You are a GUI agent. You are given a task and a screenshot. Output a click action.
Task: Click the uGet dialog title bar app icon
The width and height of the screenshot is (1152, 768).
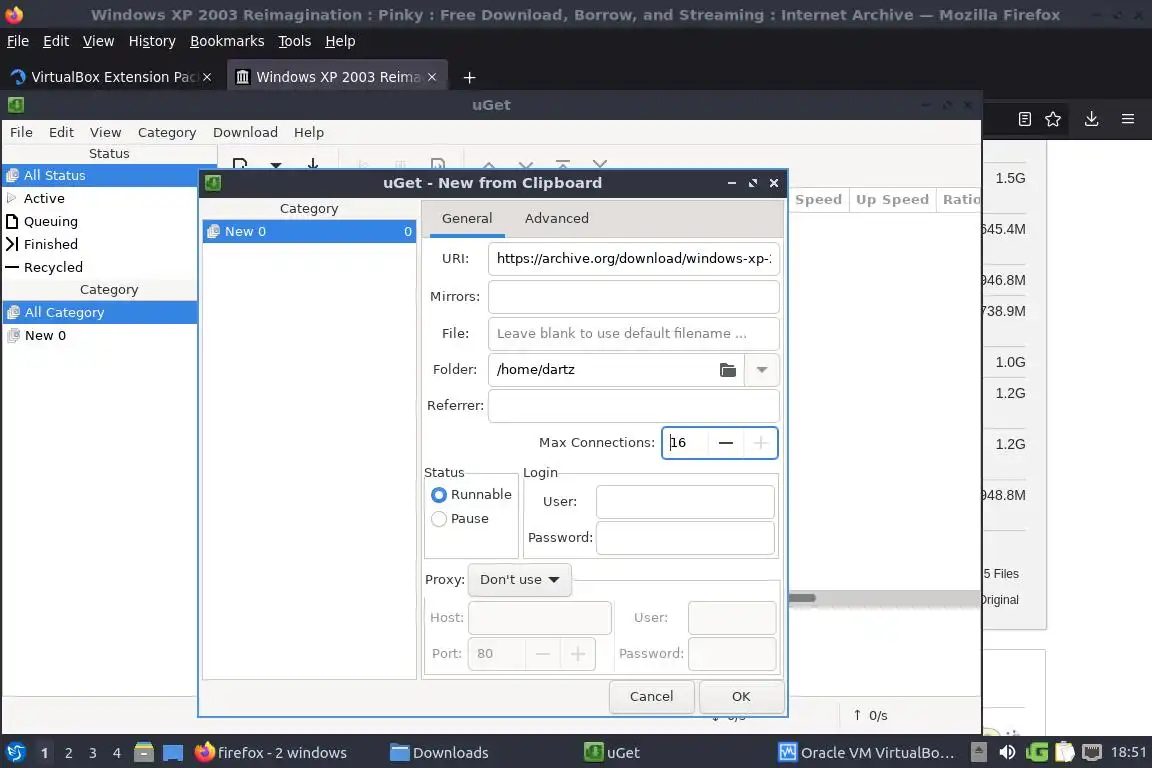click(x=213, y=183)
